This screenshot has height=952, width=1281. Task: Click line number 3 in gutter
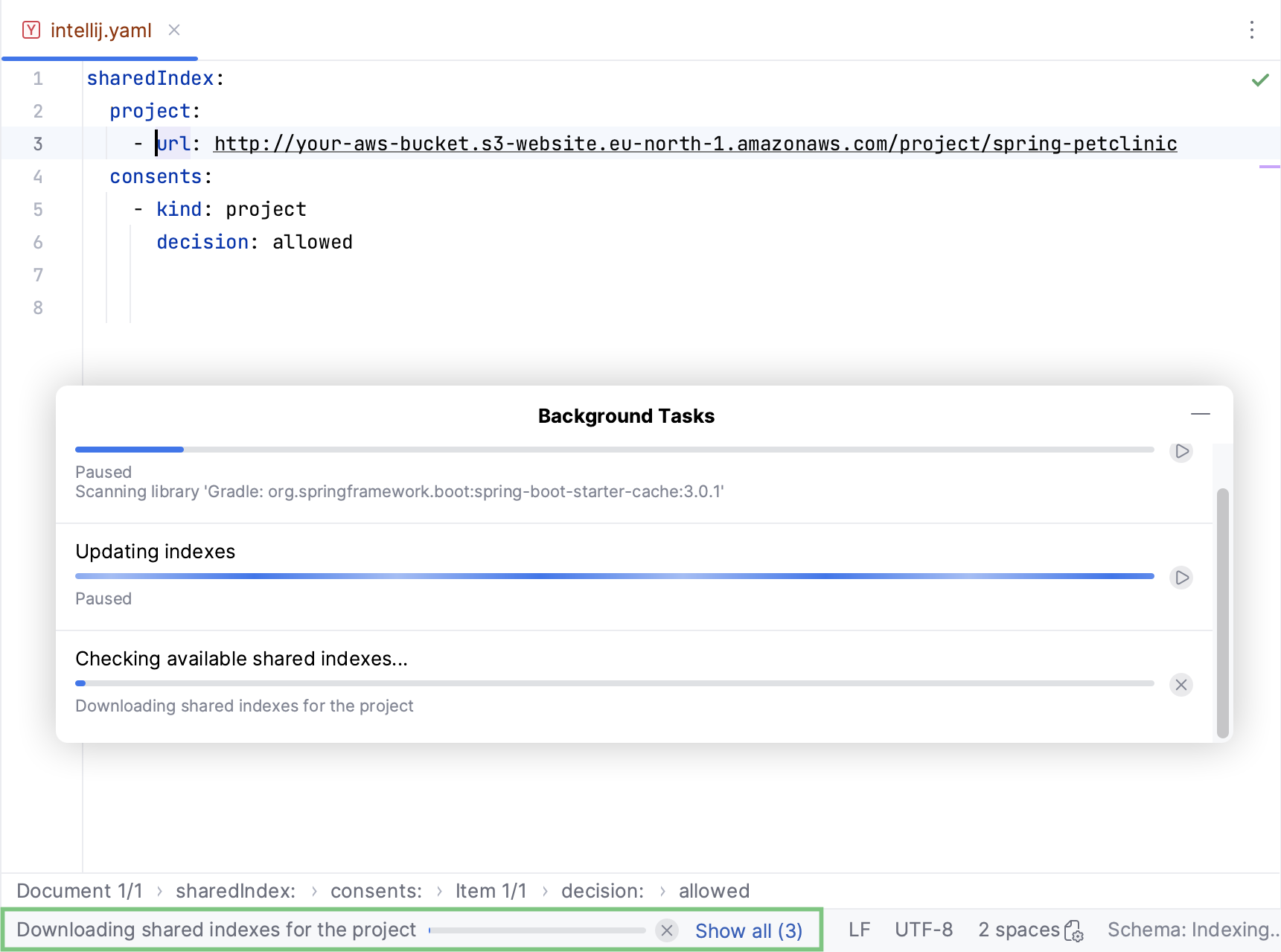point(38,144)
